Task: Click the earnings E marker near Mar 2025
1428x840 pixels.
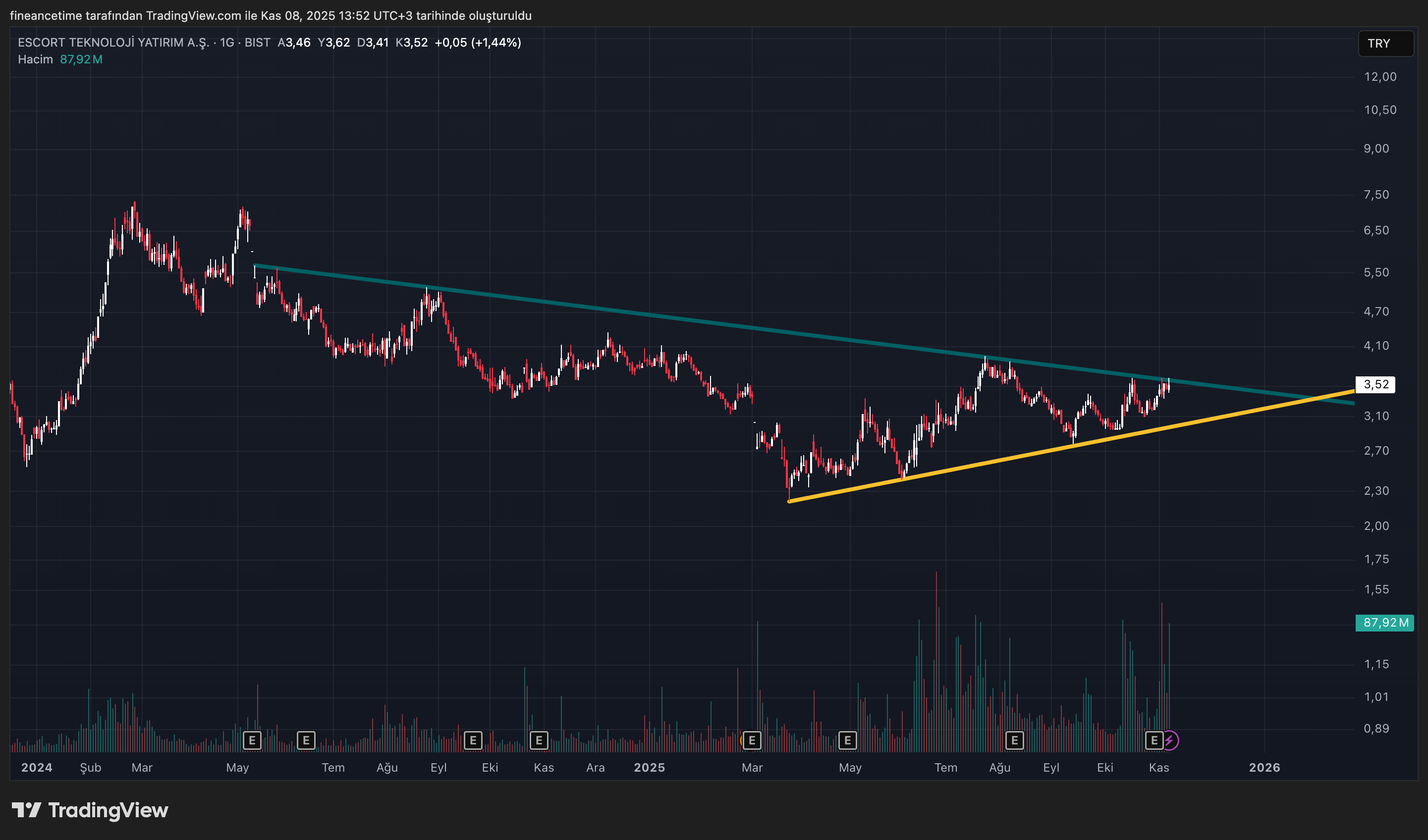Action: [751, 740]
